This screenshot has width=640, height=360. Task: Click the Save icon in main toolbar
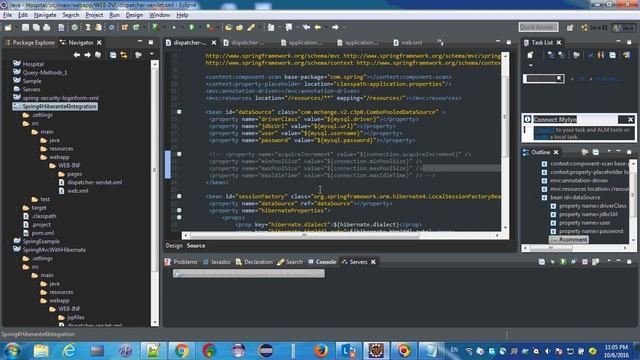click(x=25, y=27)
